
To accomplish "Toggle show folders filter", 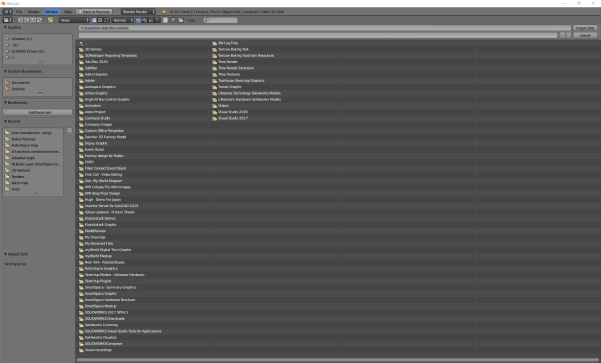I will (181, 20).
